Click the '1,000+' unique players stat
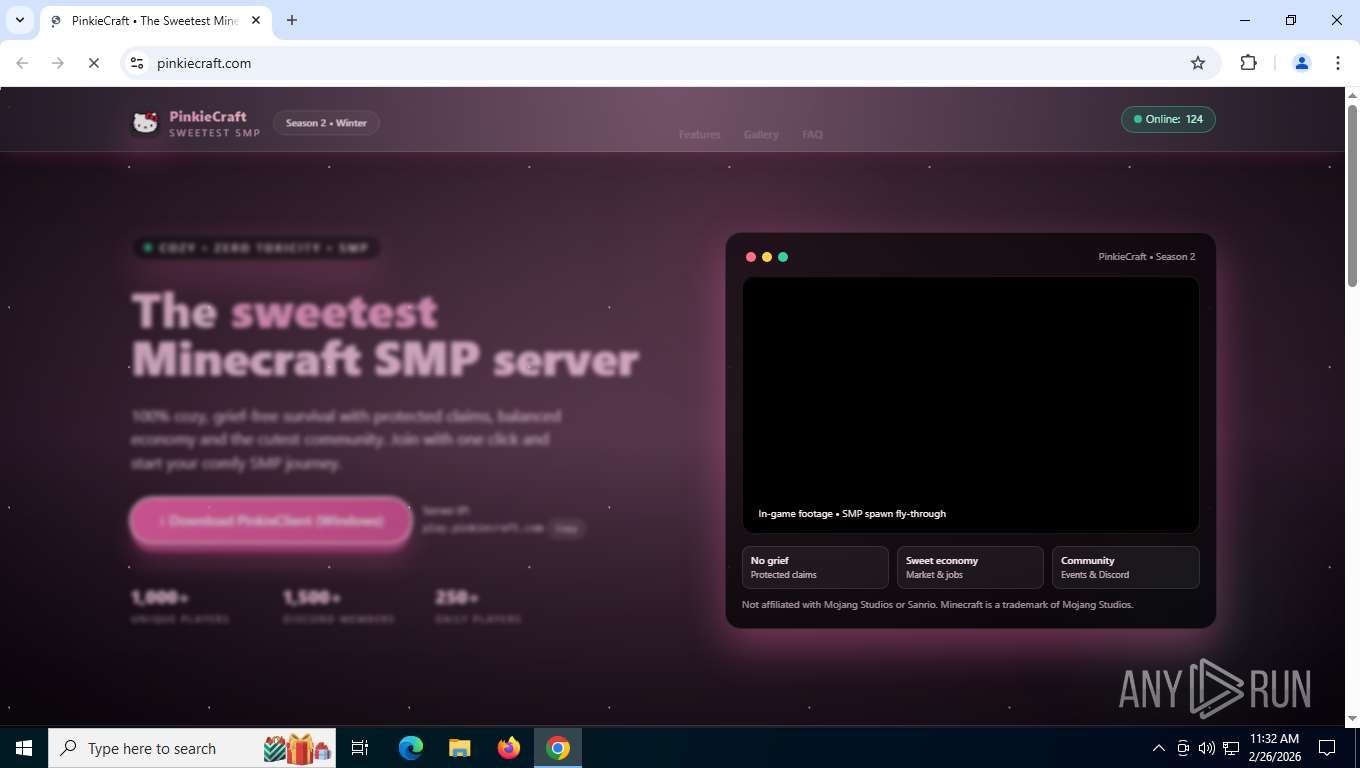 point(160,598)
